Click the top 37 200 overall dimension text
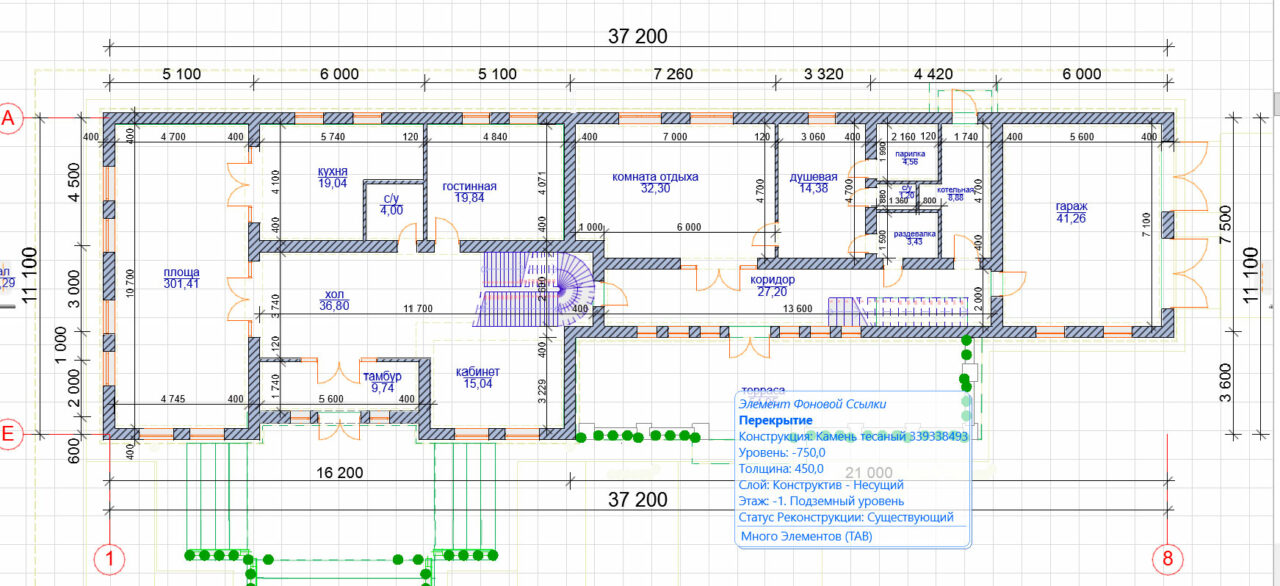Viewport: 1280px width, 586px height. [637, 37]
